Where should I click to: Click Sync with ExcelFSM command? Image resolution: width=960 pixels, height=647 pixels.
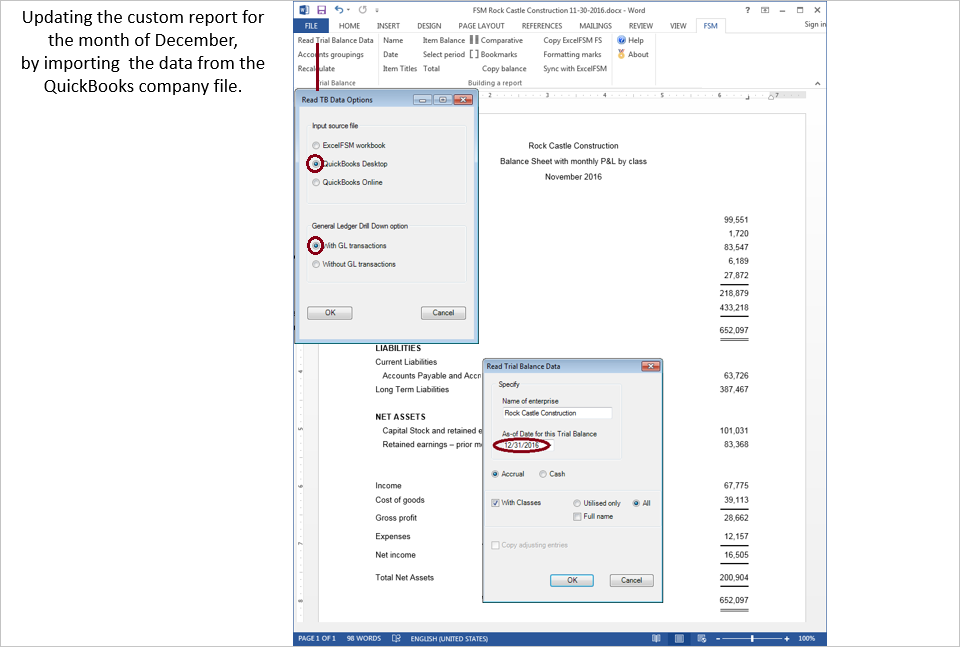575,69
